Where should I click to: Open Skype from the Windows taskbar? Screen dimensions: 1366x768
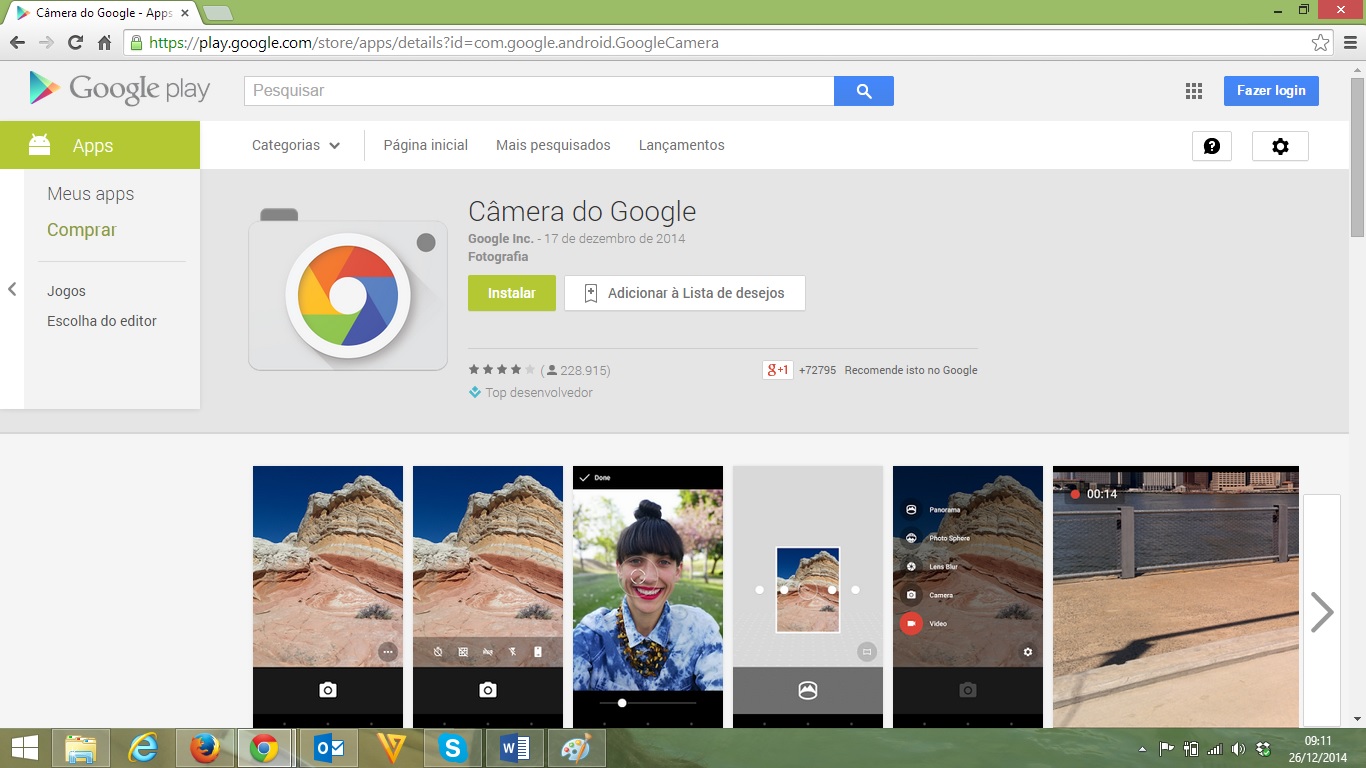pyautogui.click(x=453, y=748)
